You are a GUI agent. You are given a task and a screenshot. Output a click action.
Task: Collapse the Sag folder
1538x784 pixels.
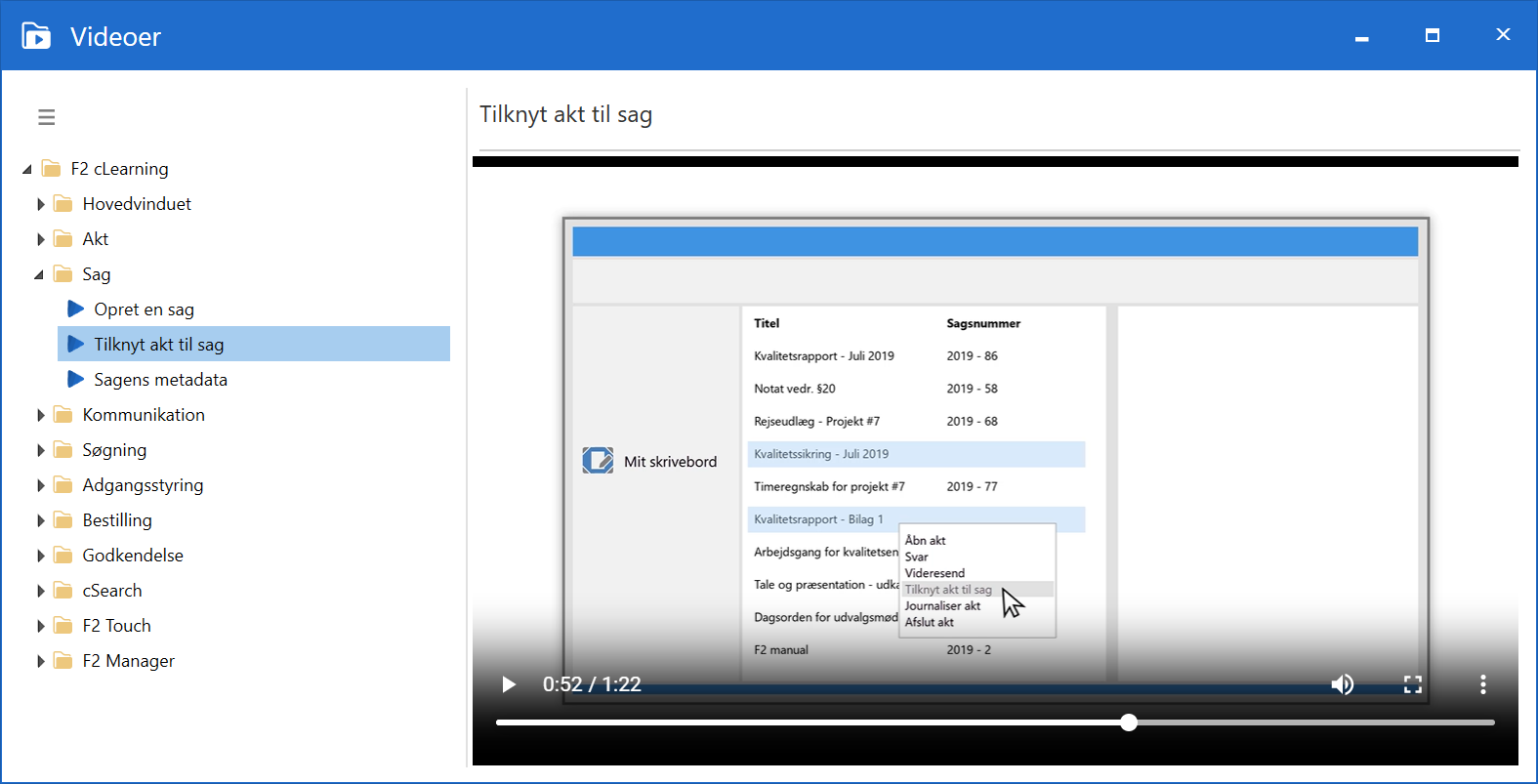[39, 275]
